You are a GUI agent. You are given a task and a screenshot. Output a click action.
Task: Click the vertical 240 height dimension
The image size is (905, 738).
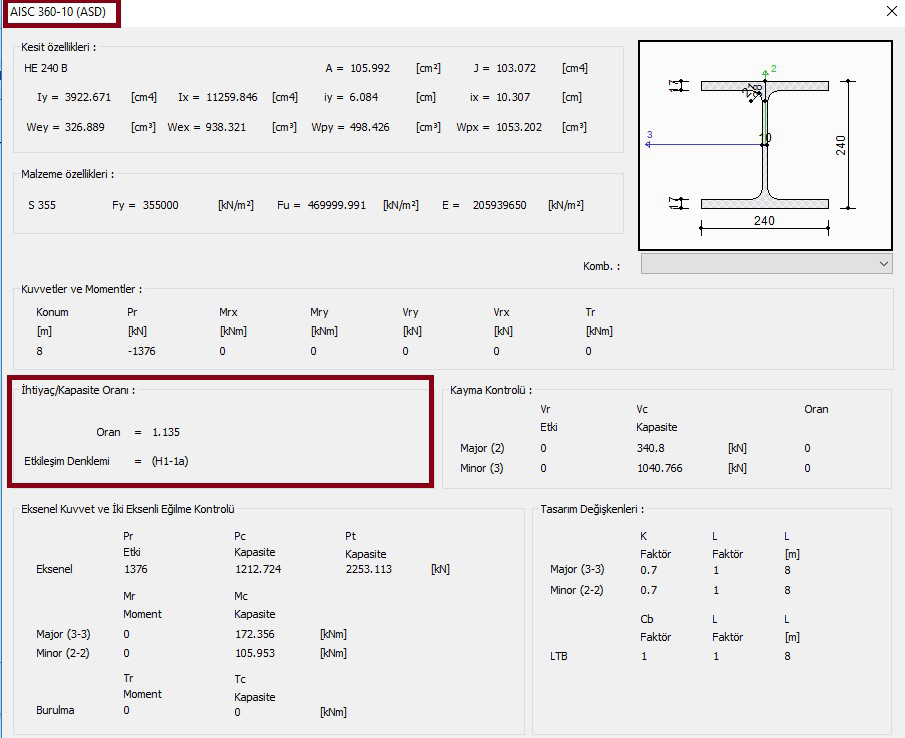tap(842, 145)
